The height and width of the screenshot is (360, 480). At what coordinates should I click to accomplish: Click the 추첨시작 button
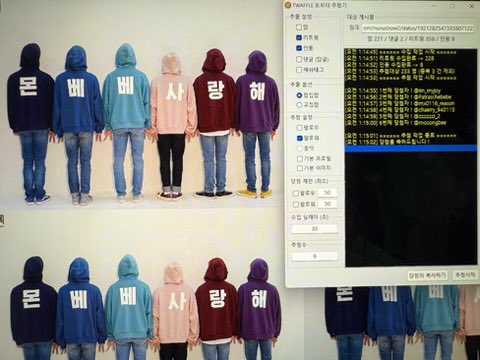(465, 275)
